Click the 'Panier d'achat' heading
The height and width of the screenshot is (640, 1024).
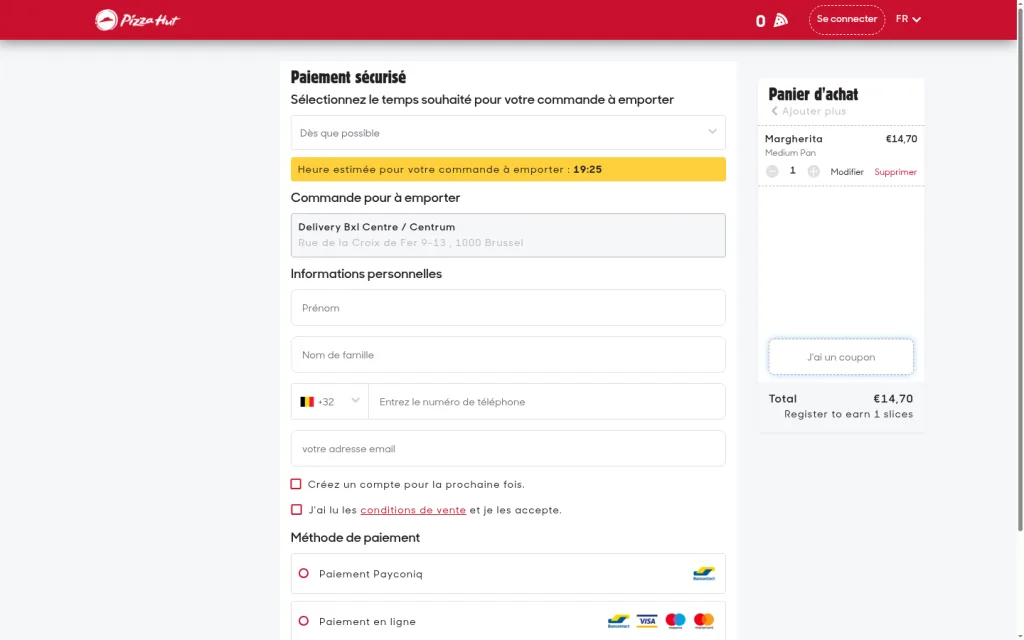[x=813, y=94]
